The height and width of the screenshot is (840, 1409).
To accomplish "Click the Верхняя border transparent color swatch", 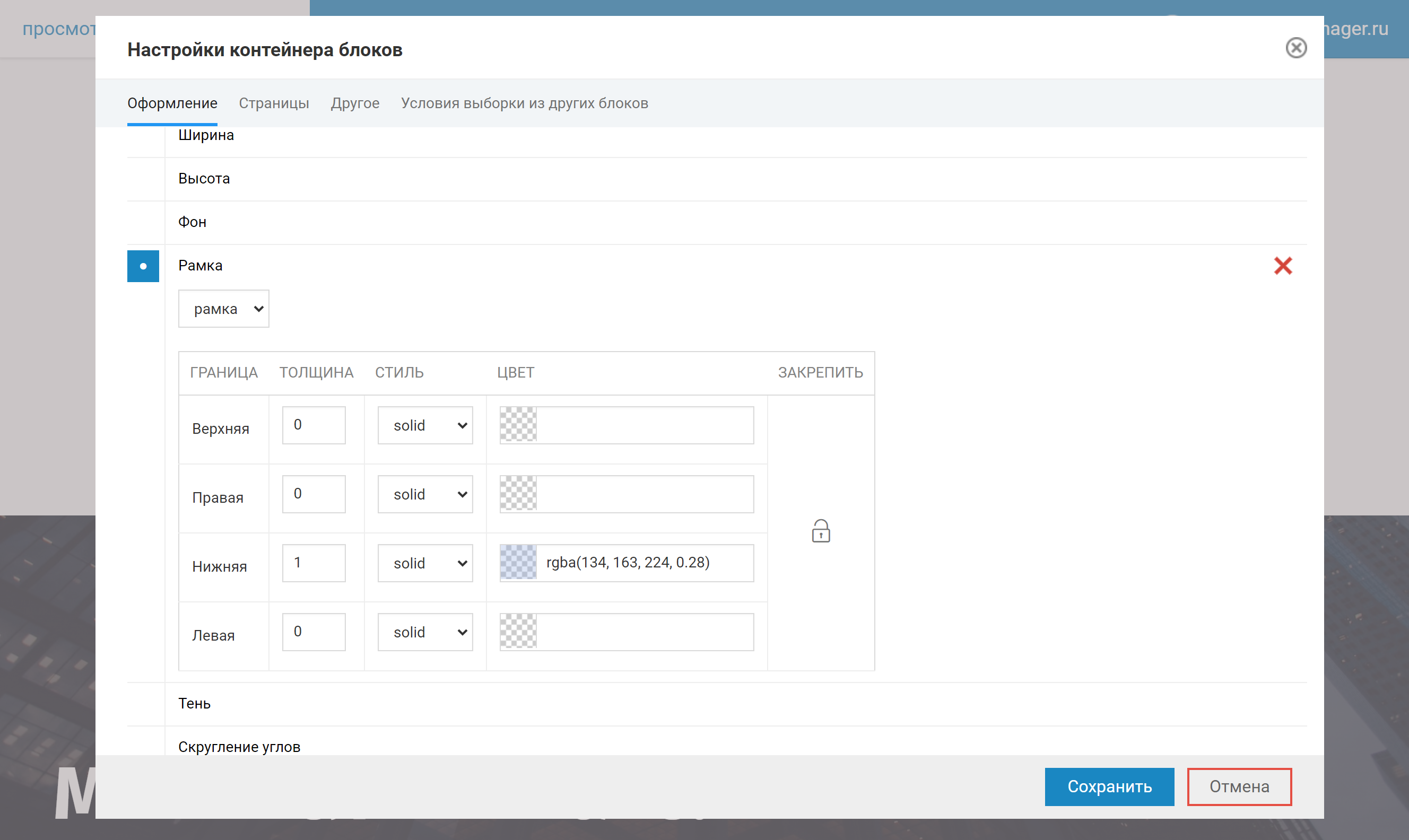I will pyautogui.click(x=518, y=425).
